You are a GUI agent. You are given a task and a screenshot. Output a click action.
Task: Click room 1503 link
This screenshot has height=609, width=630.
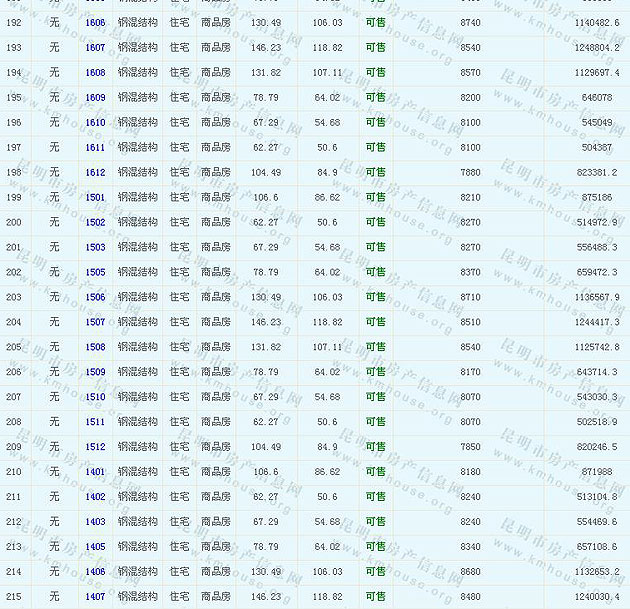click(95, 247)
